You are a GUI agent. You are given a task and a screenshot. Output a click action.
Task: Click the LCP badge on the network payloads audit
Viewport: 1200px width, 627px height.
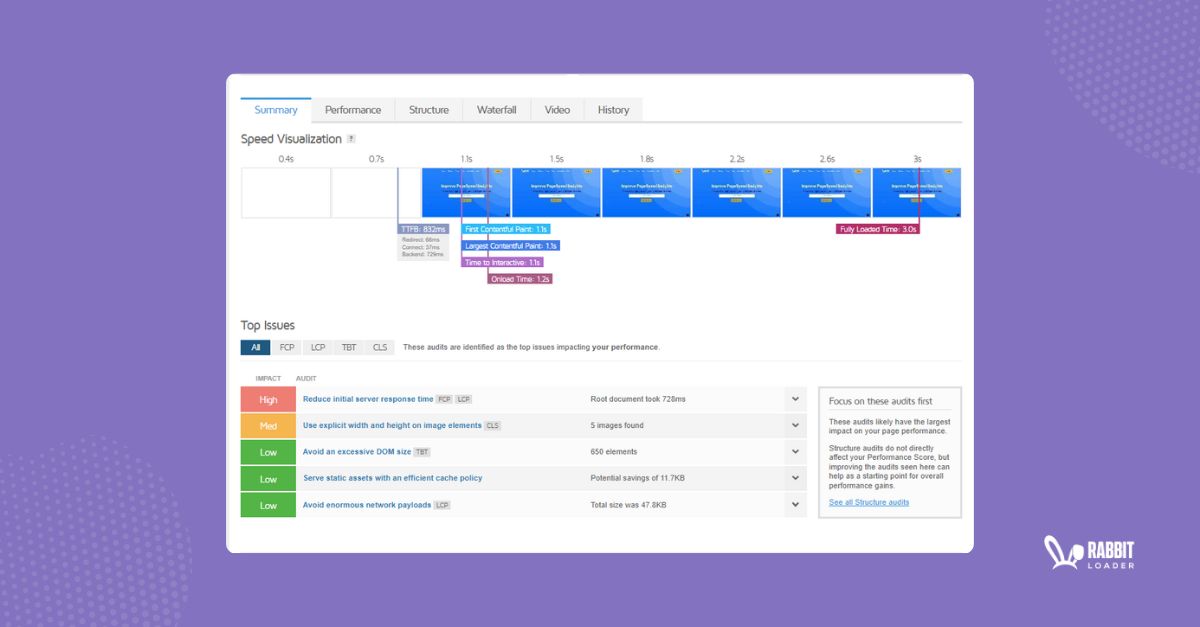[x=441, y=503]
